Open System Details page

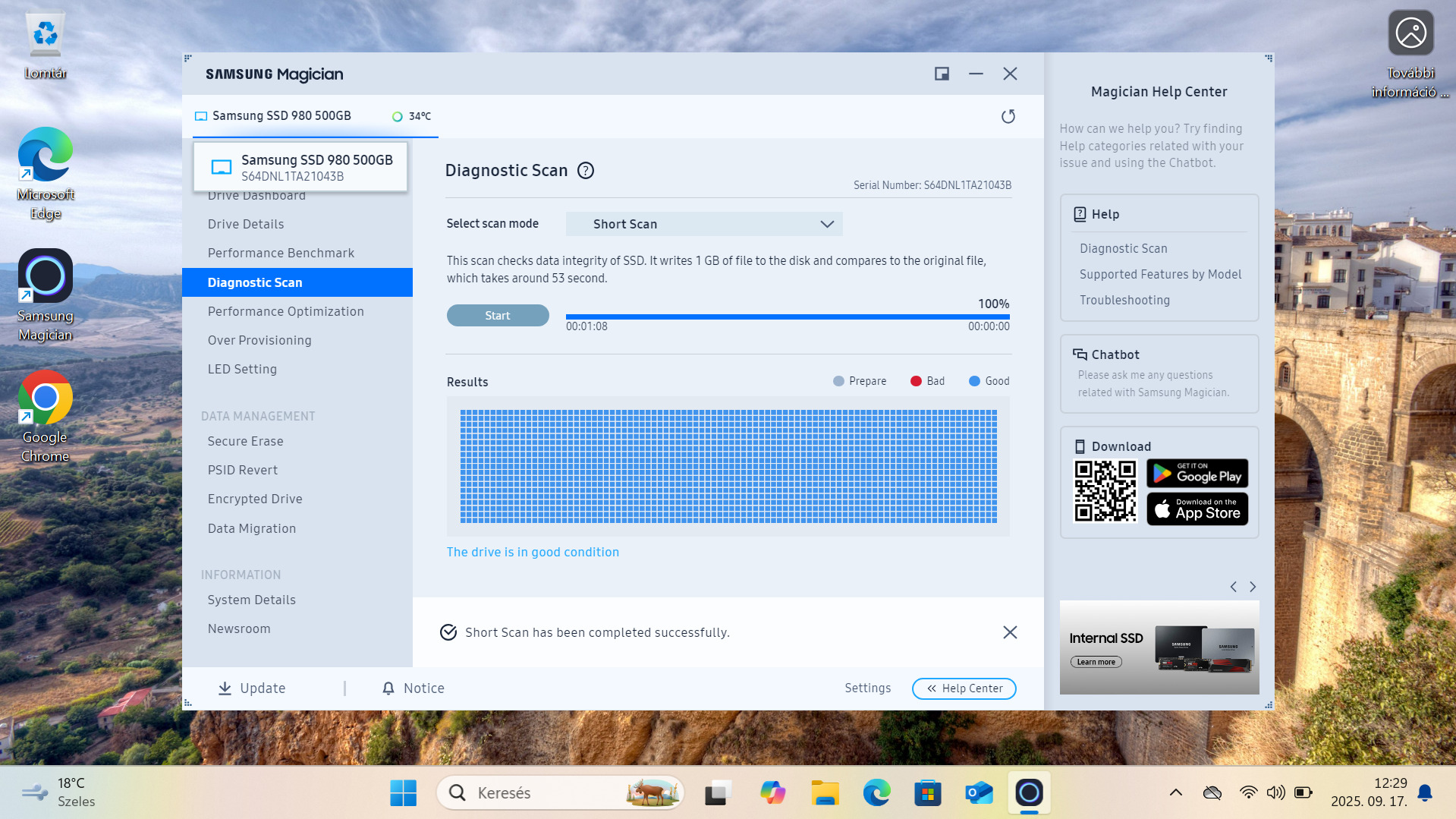[x=252, y=600]
